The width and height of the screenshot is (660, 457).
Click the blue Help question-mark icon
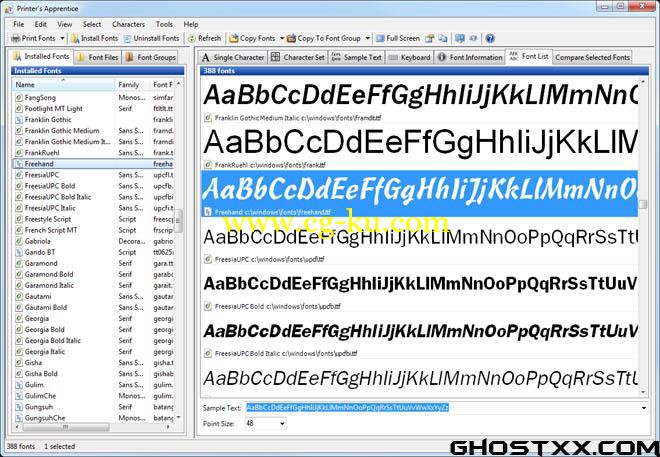click(x=490, y=39)
